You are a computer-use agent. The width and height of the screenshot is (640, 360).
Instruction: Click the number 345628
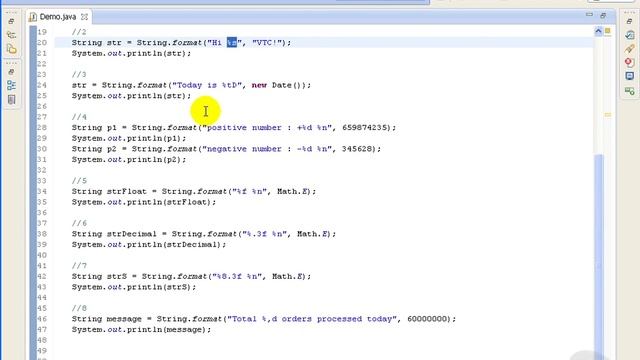click(x=357, y=149)
